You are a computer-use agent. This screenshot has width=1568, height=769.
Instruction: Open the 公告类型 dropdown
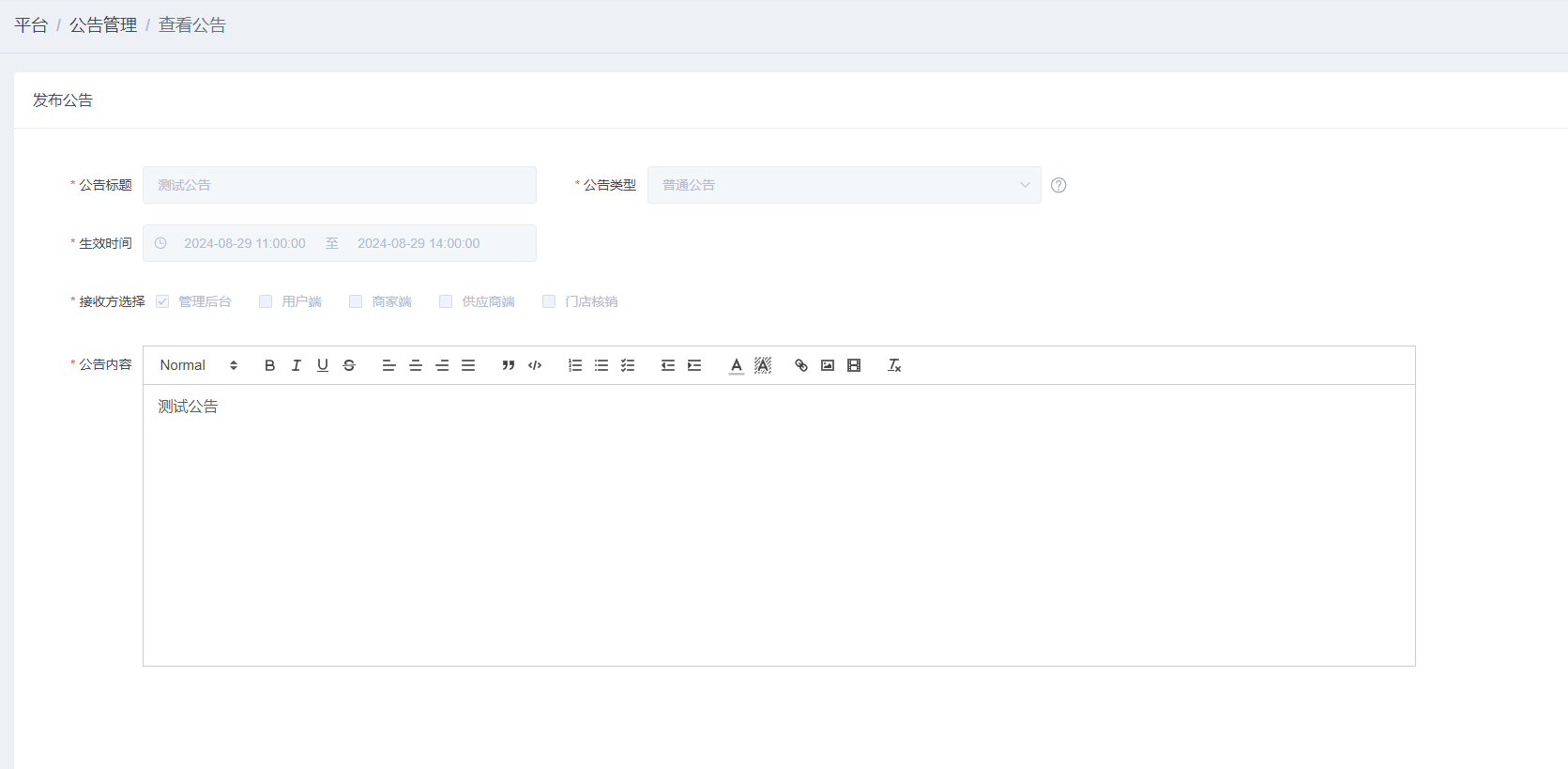[844, 185]
